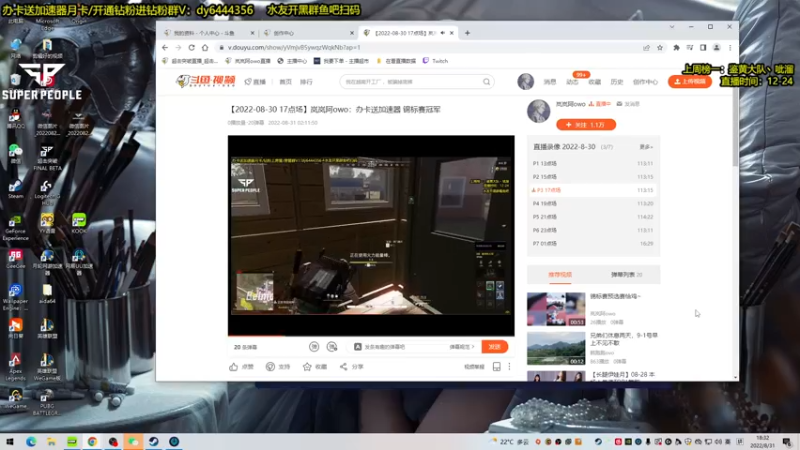Select the 弹幕列表 tab
The image size is (800, 450).
click(626, 274)
